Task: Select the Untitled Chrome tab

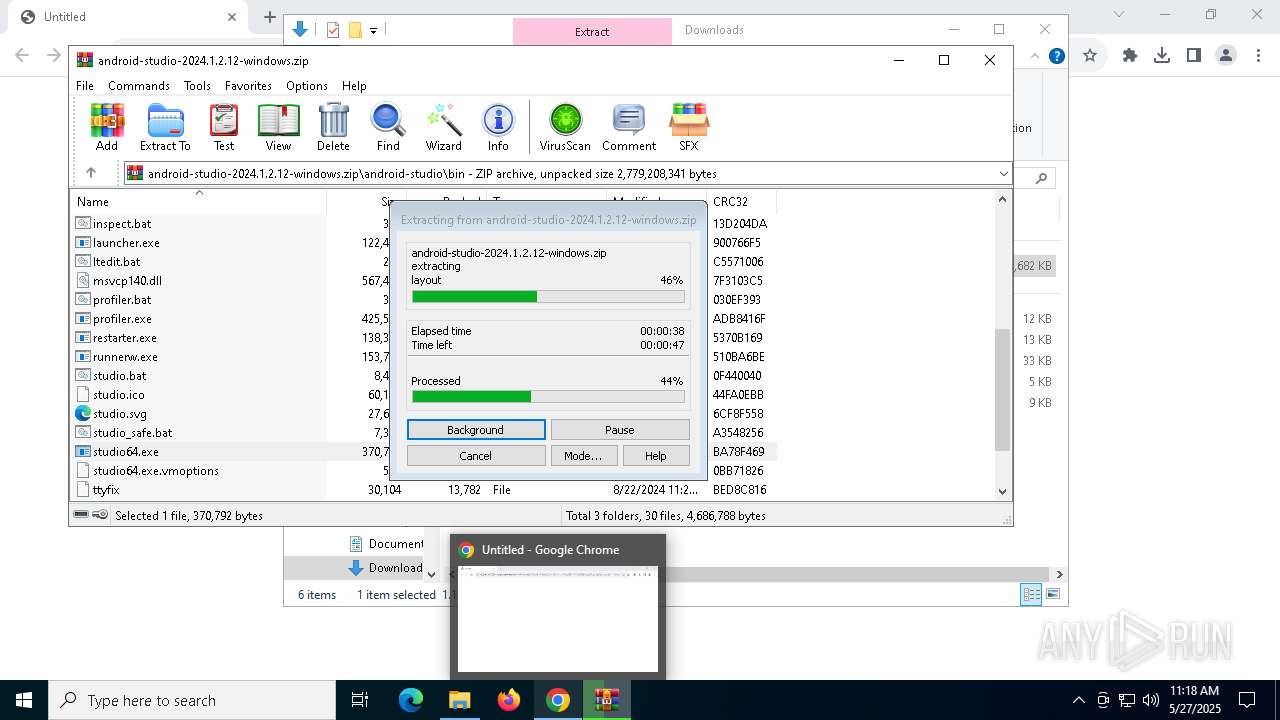Action: click(128, 17)
